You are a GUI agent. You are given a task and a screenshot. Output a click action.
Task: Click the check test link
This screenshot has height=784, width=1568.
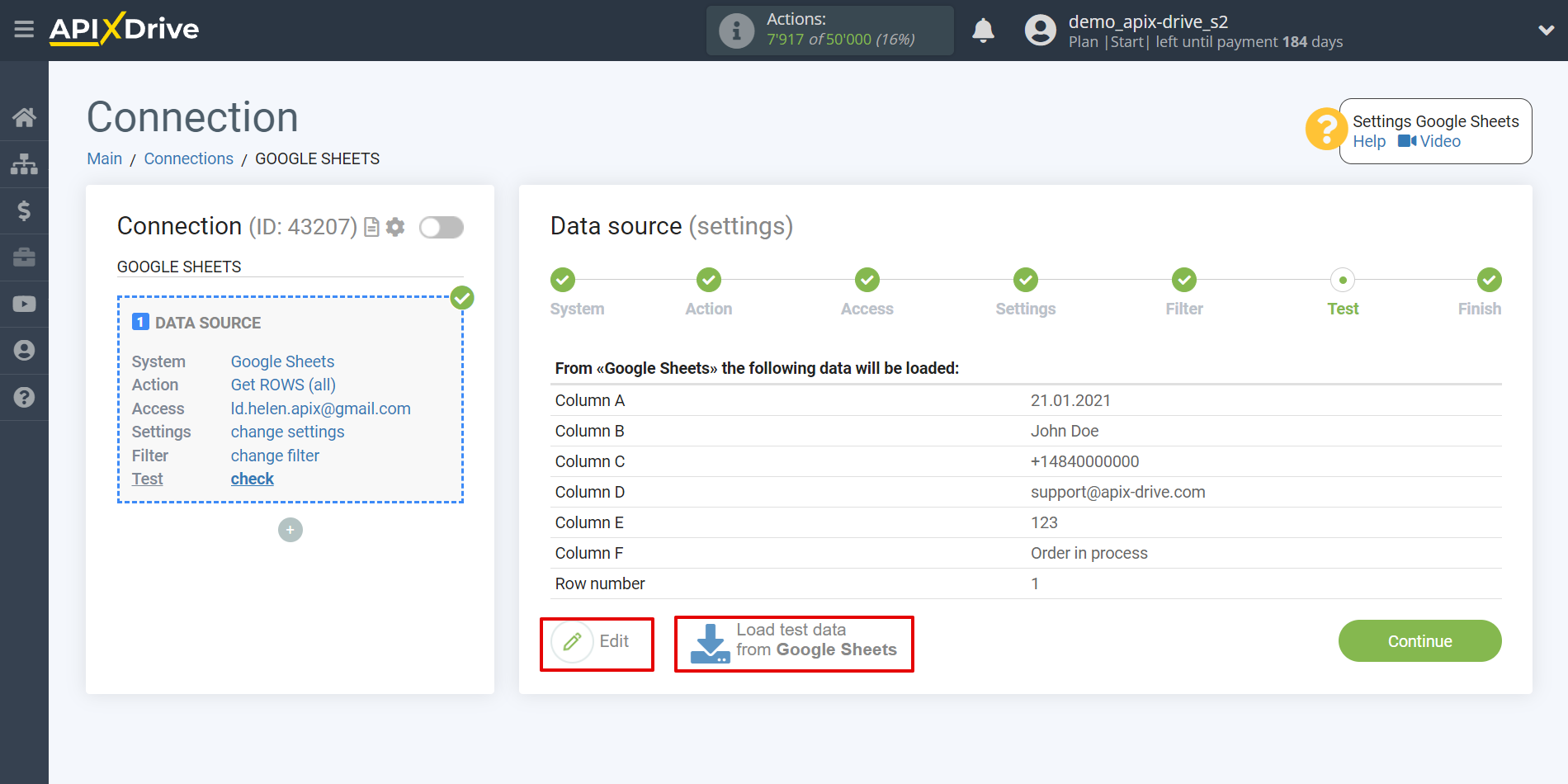click(x=253, y=479)
